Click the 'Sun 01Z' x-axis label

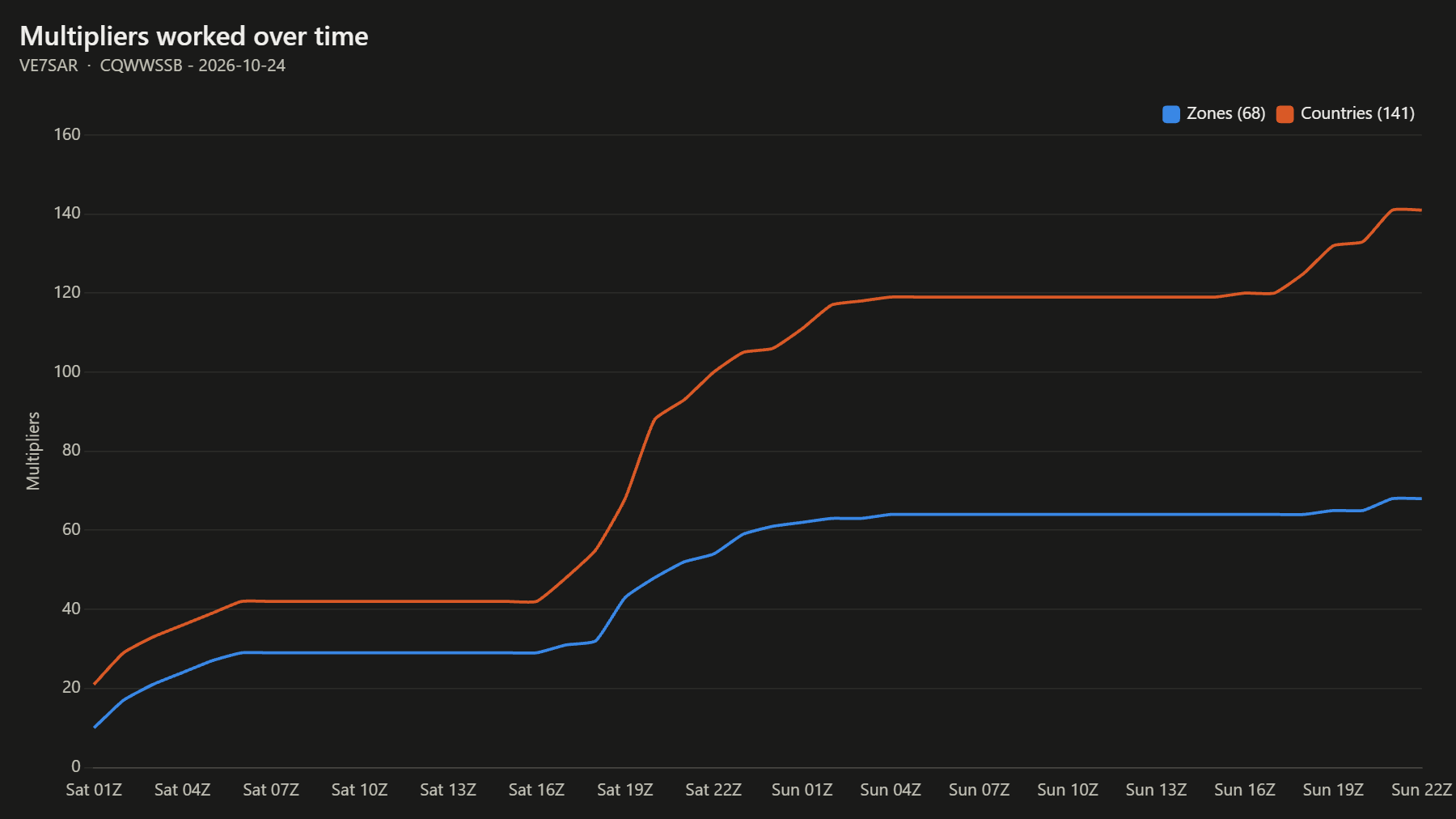tap(802, 790)
